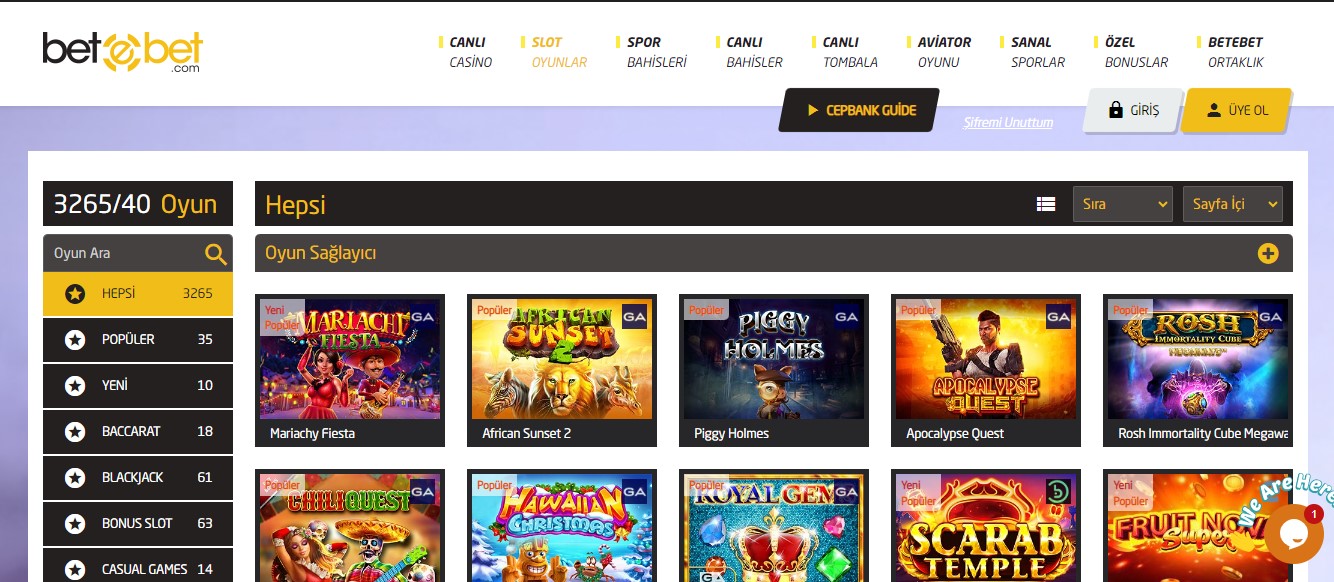Click the star icon beside BACCARAT

pos(74,432)
